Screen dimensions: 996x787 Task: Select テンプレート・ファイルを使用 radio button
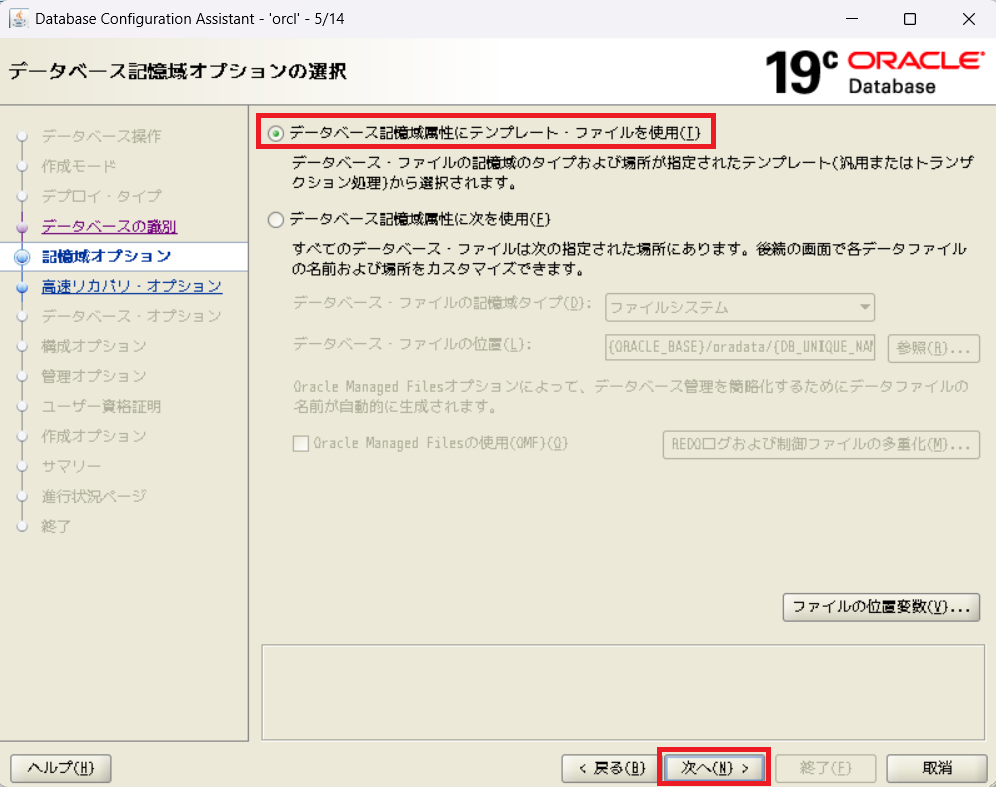(x=276, y=133)
